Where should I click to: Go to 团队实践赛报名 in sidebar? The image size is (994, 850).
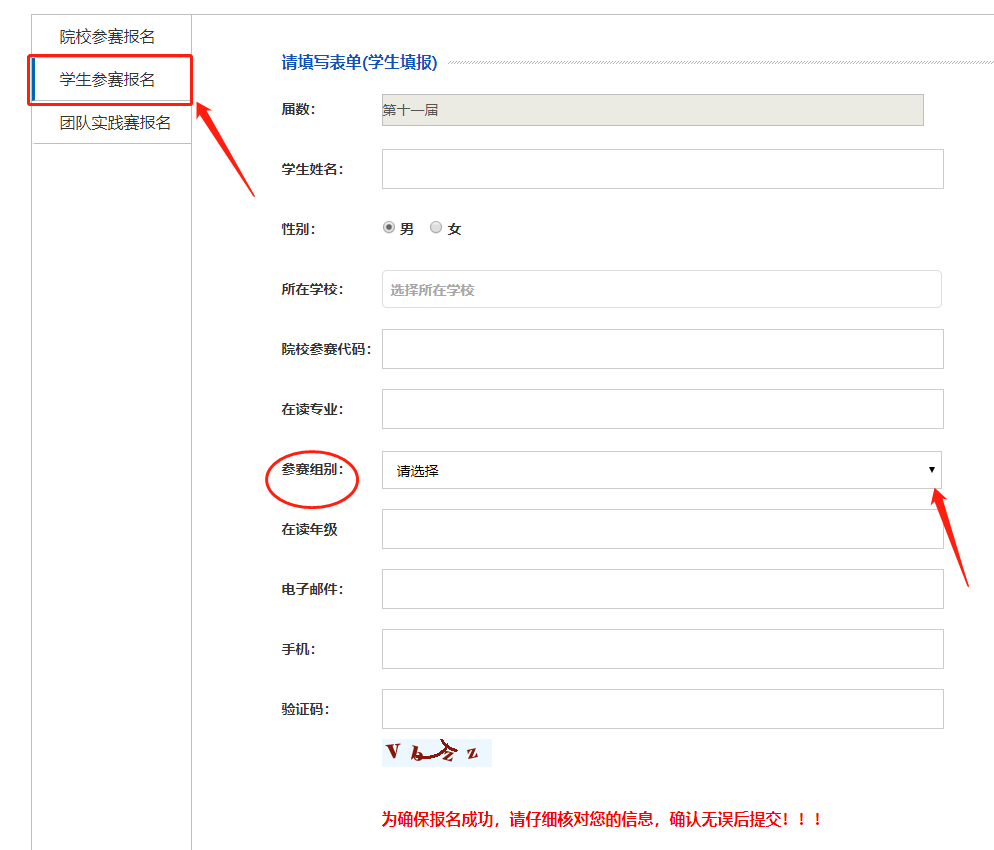[x=114, y=123]
